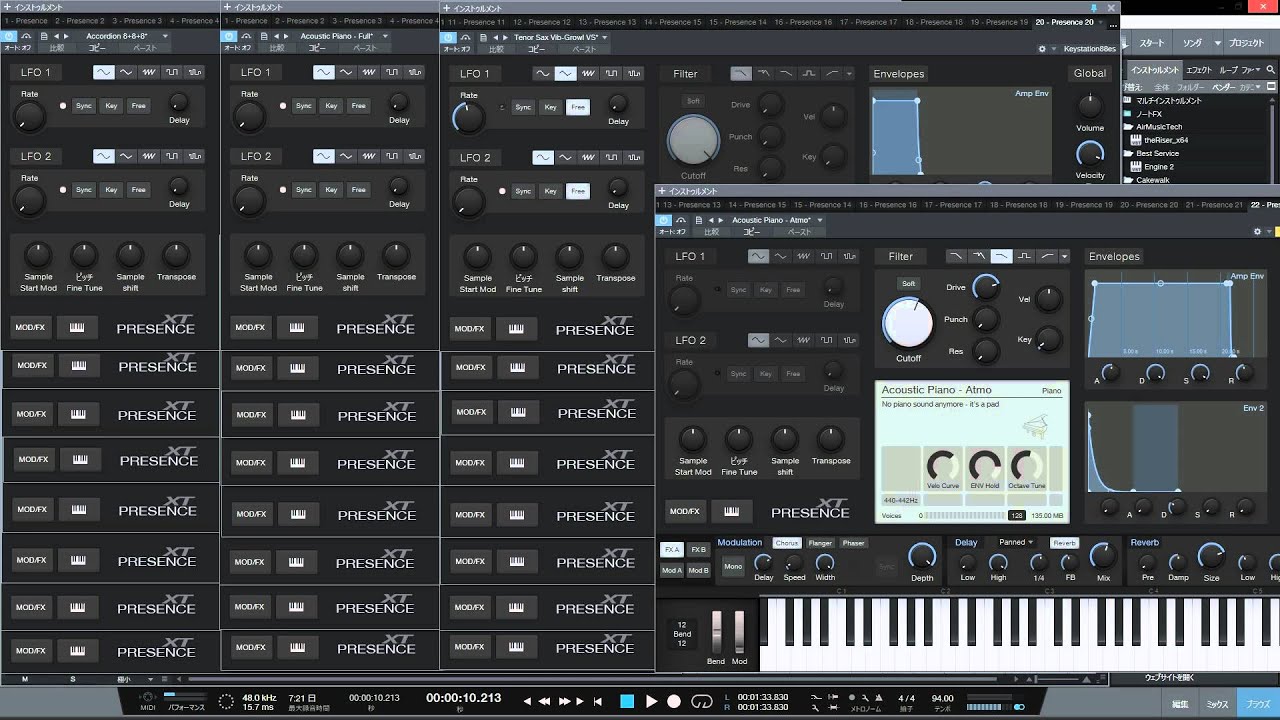
Task: Choose first low-pass filter shape in Atmo window
Action: coord(956,256)
